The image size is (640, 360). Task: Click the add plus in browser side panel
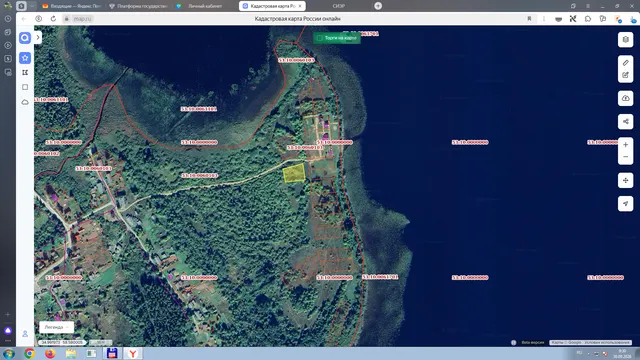pos(8,314)
